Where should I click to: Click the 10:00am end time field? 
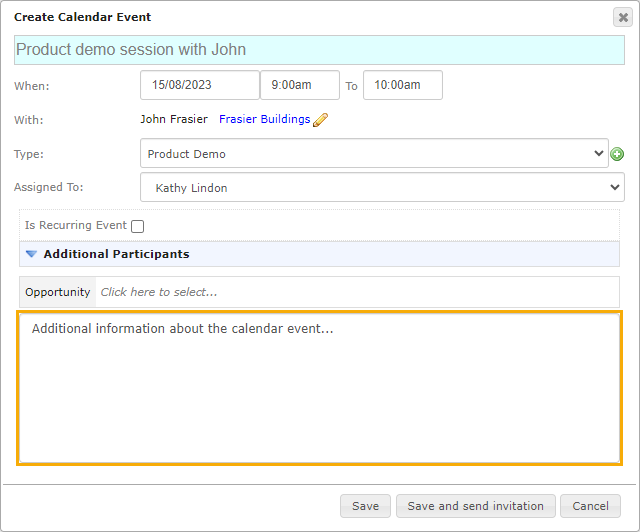[403, 85]
